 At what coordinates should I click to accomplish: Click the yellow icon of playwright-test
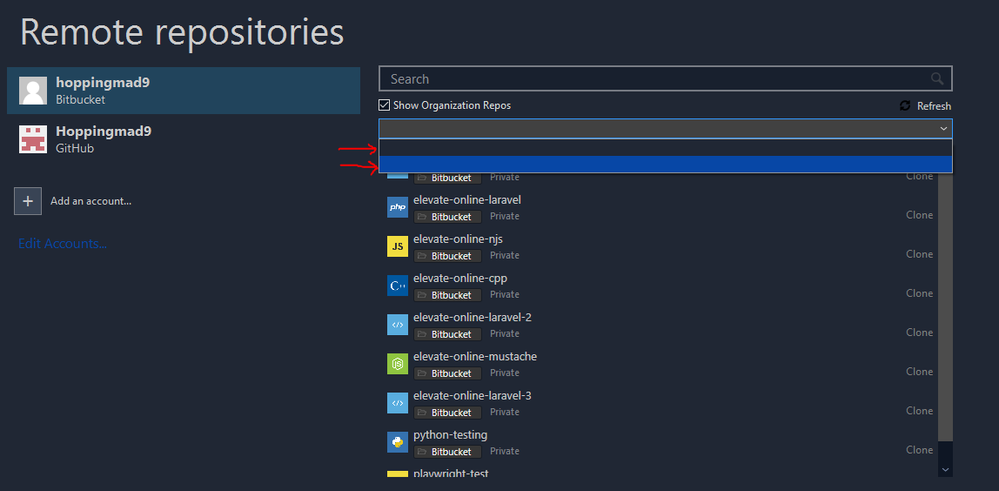398,474
